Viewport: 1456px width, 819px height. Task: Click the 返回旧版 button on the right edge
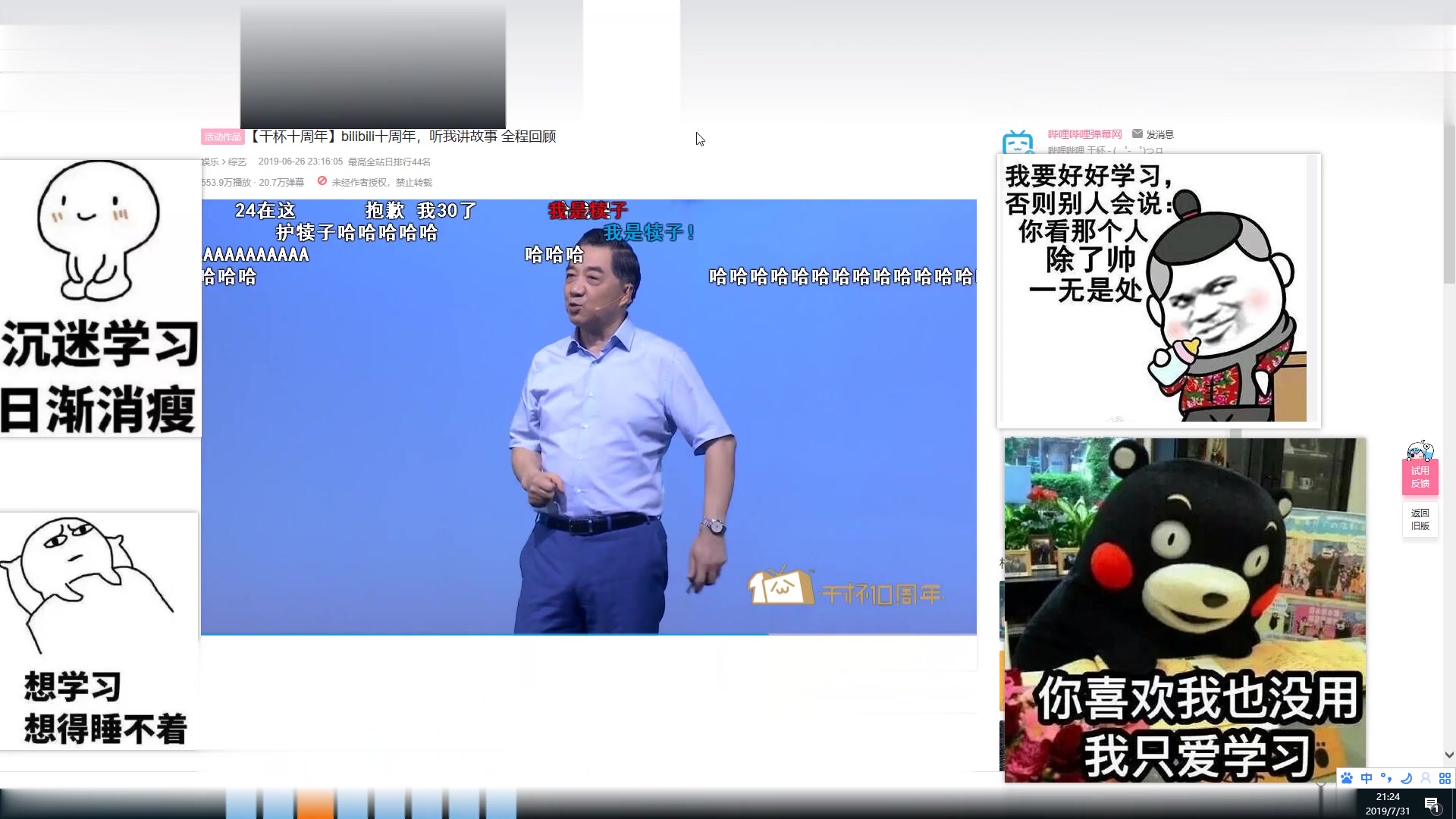click(1420, 519)
